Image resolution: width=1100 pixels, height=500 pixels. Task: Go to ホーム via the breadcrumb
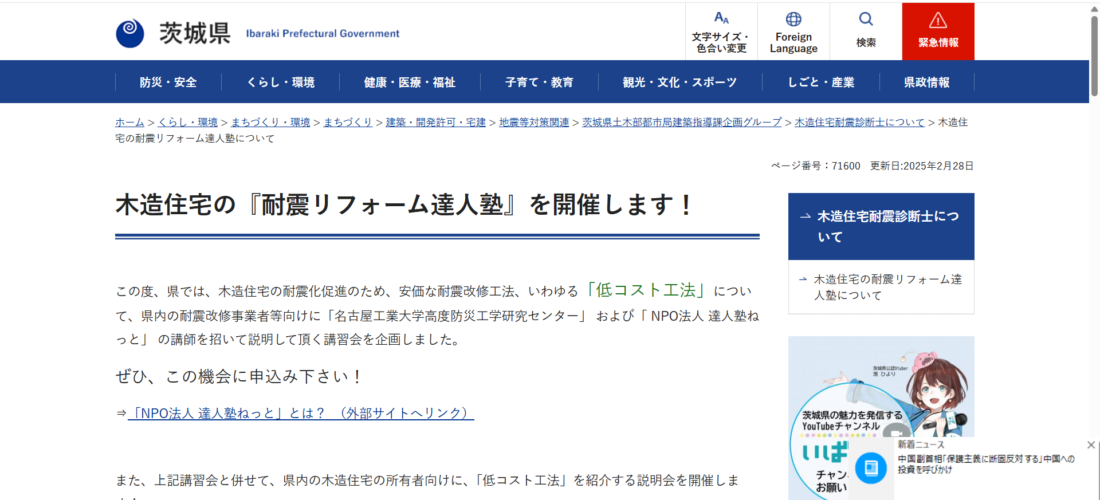(x=129, y=122)
